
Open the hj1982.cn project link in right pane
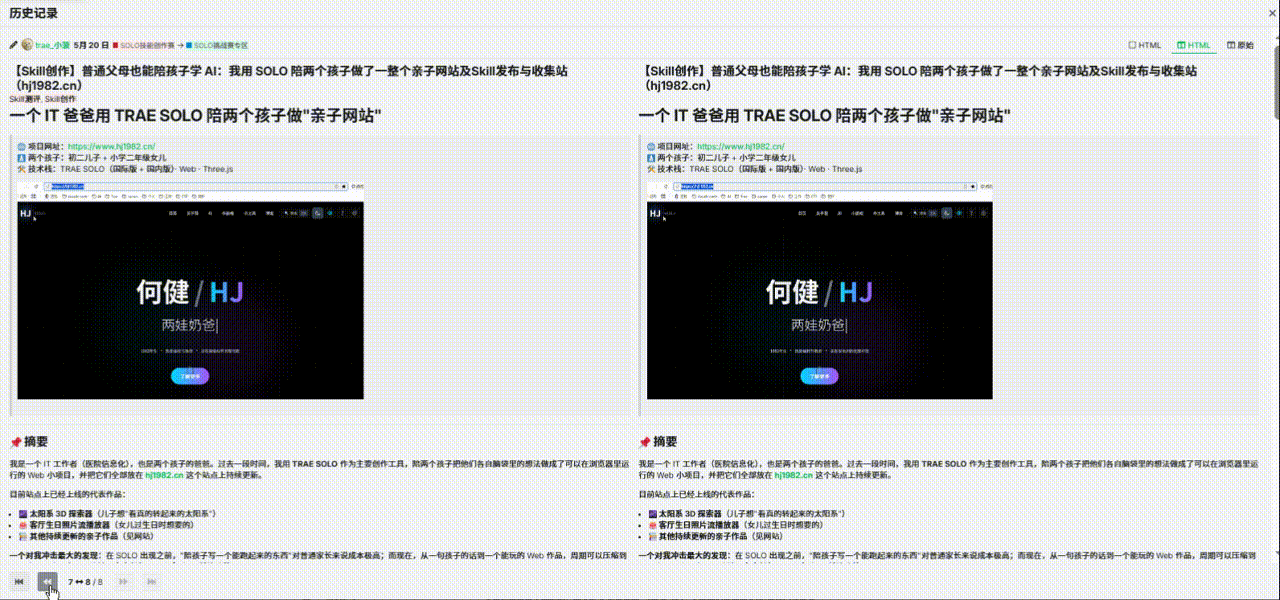(740, 146)
